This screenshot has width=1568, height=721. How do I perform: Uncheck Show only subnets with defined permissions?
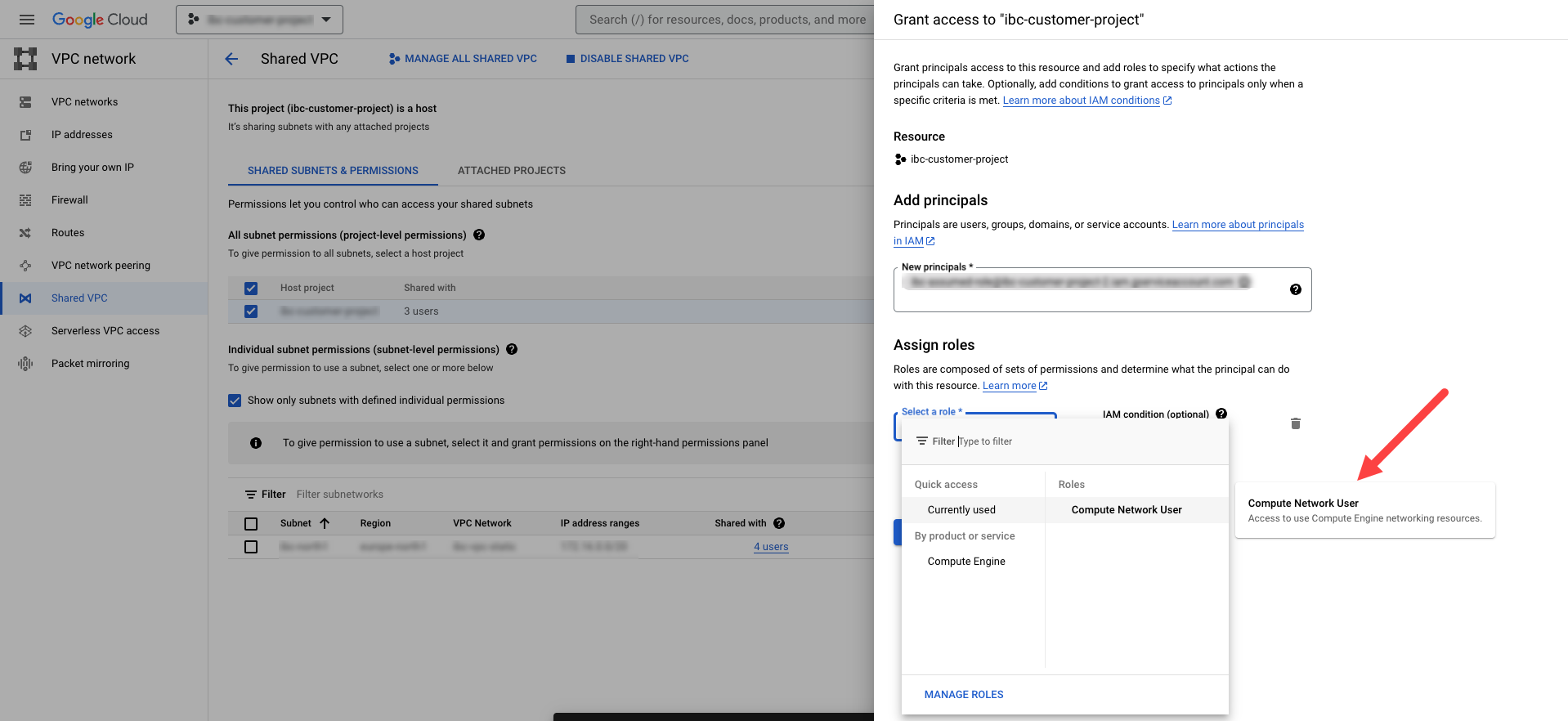(235, 401)
